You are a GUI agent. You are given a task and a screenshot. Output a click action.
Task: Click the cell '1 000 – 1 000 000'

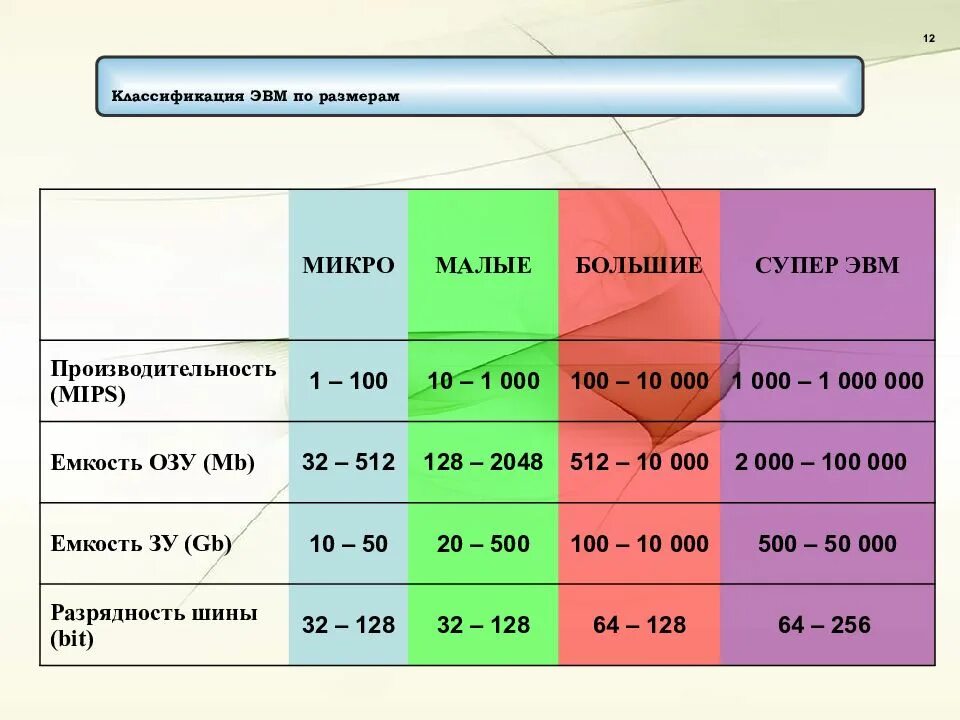click(x=827, y=381)
